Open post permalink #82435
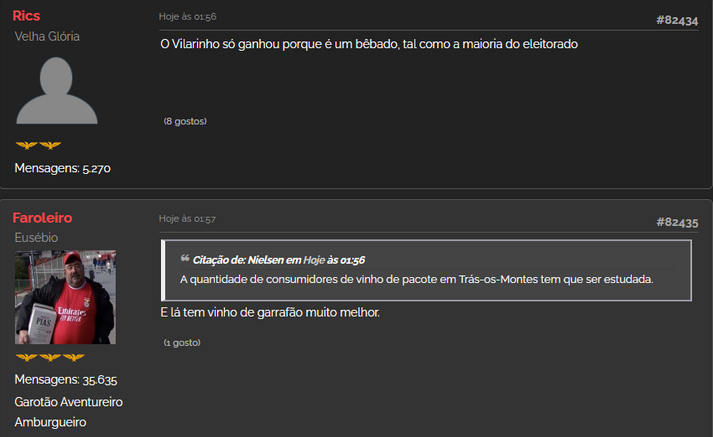The height and width of the screenshot is (437, 713). coord(677,222)
